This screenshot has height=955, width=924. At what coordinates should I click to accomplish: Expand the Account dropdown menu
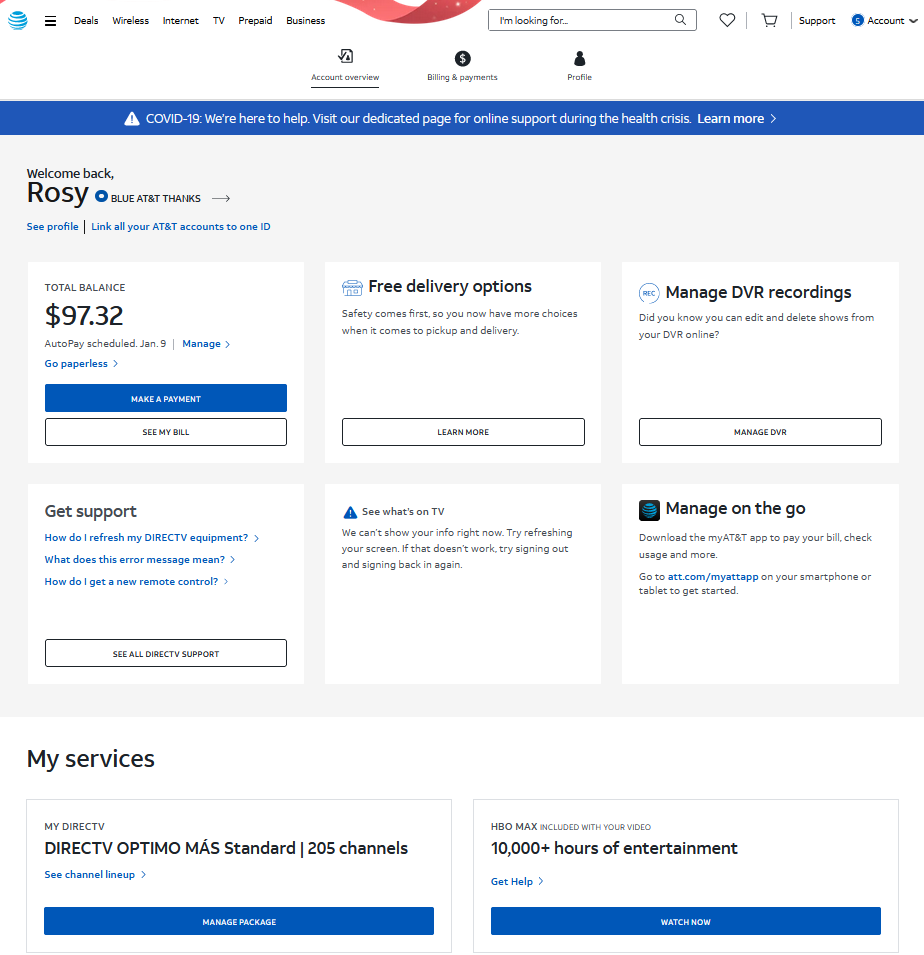(885, 20)
